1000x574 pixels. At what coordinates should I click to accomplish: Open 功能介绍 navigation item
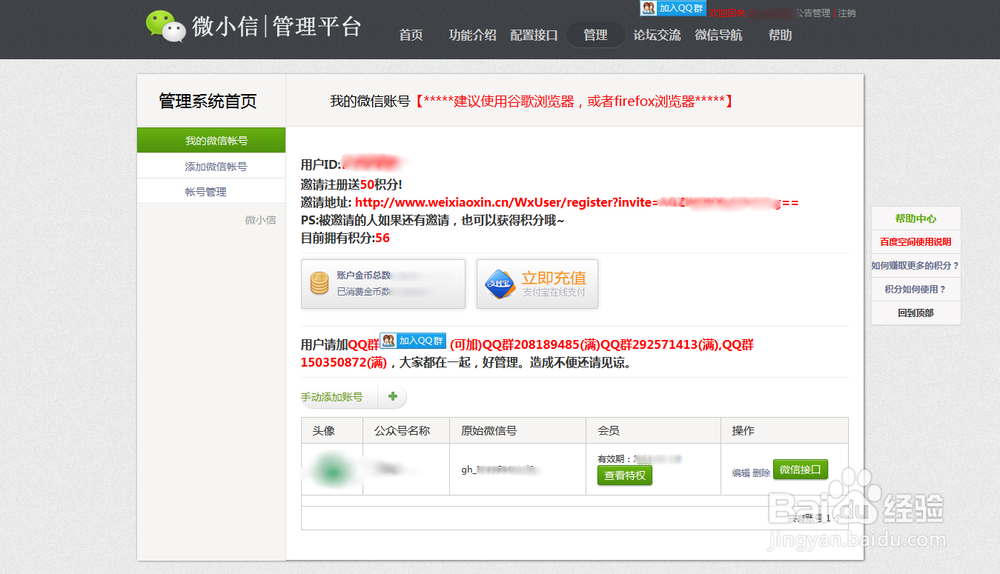[x=473, y=35]
